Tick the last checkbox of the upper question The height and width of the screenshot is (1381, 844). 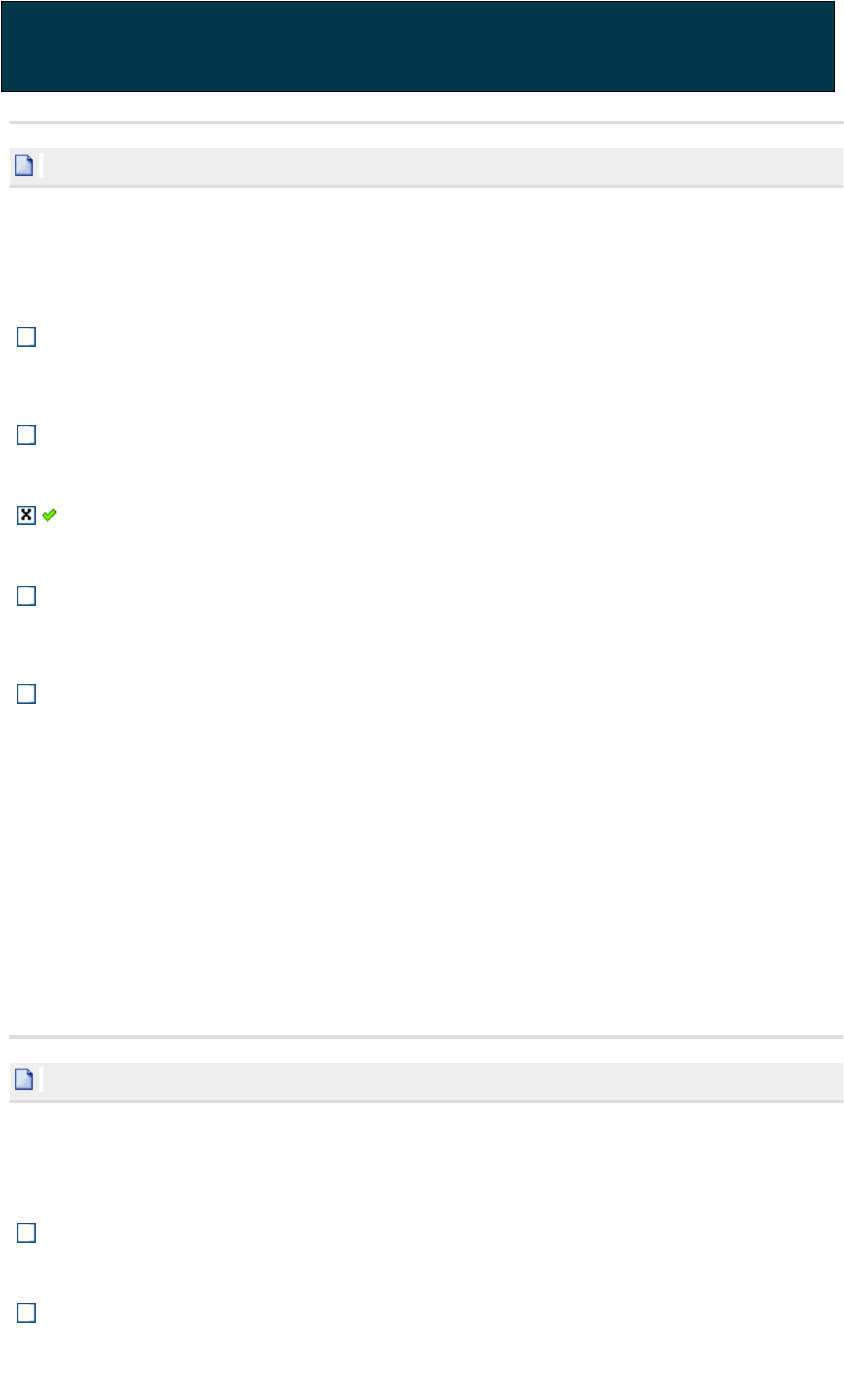(26, 693)
